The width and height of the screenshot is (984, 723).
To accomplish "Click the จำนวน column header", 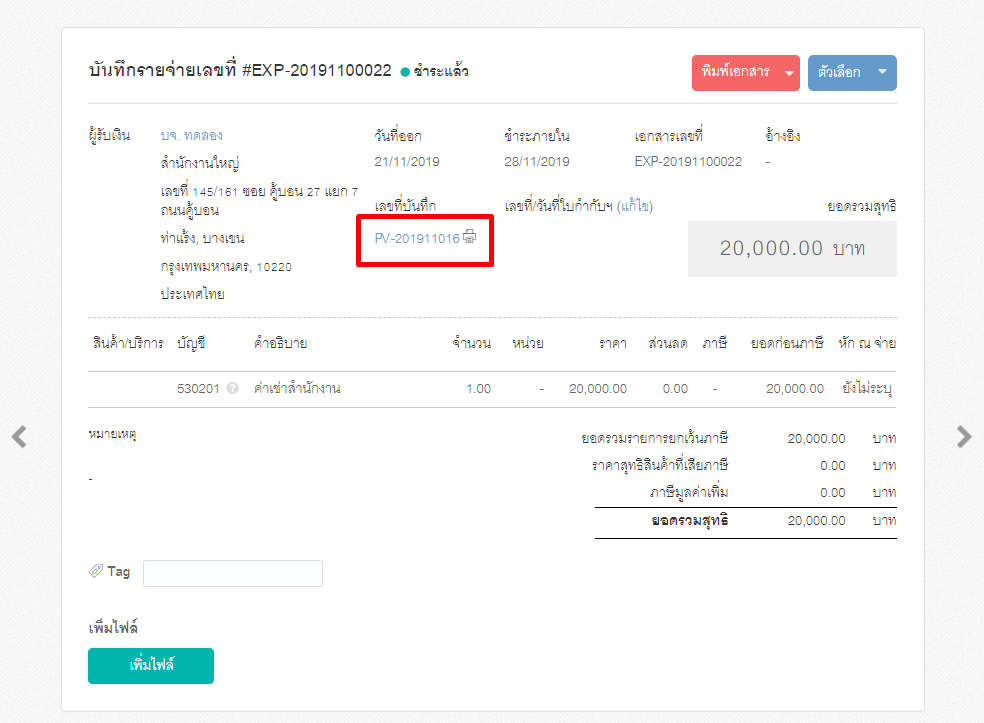I will [x=471, y=343].
